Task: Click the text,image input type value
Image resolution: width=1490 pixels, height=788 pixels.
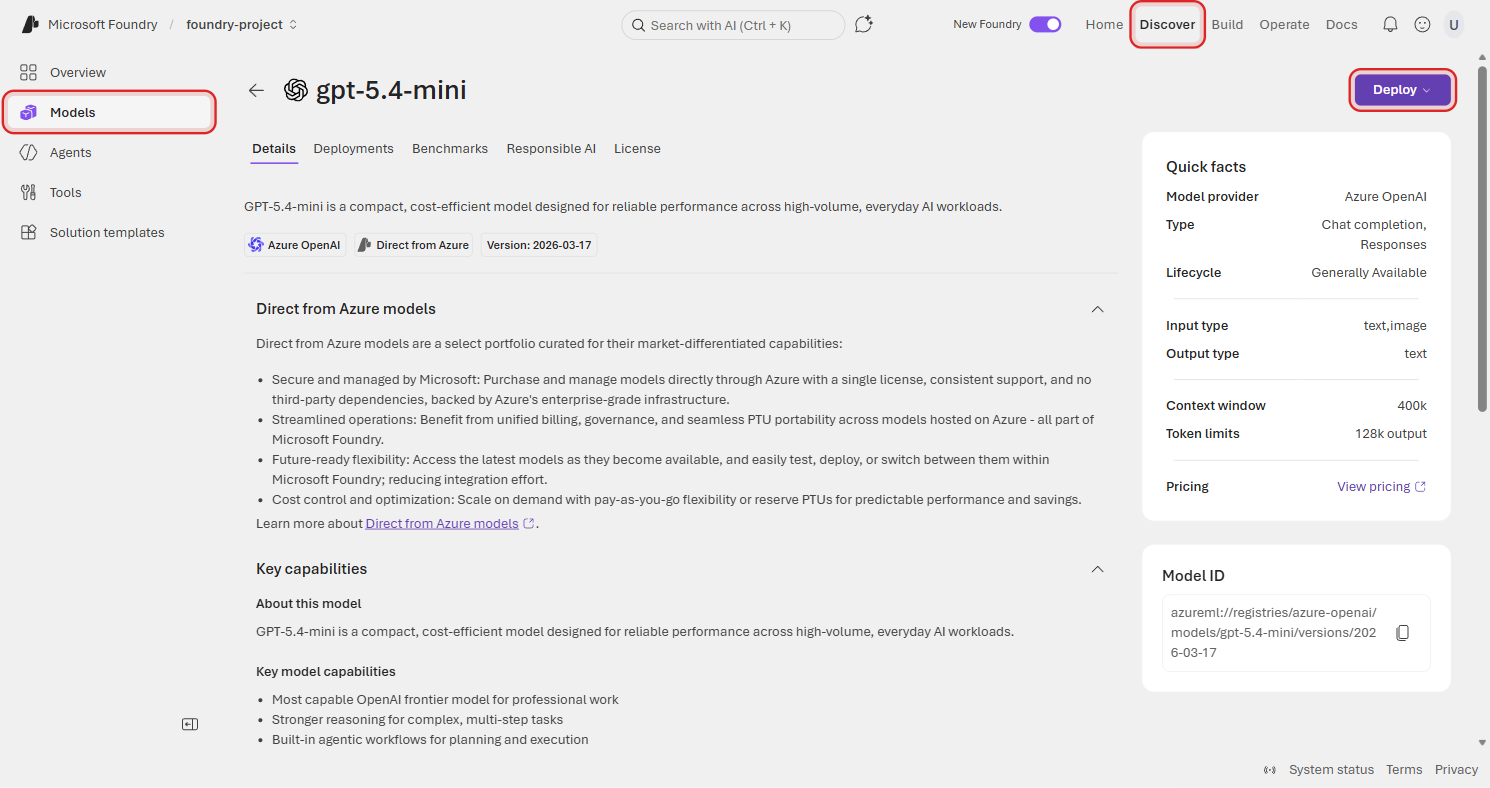Action: 1395,326
